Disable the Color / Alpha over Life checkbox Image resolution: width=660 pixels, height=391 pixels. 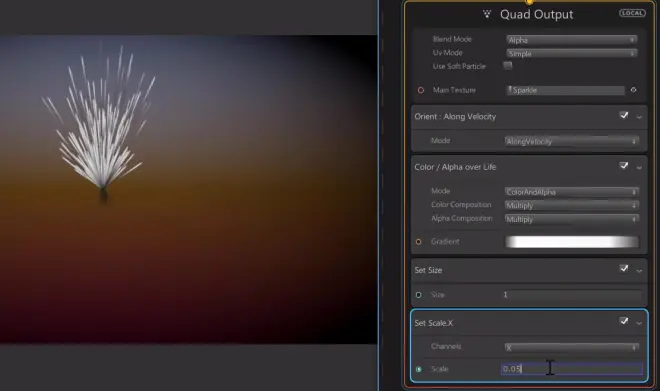(x=624, y=166)
